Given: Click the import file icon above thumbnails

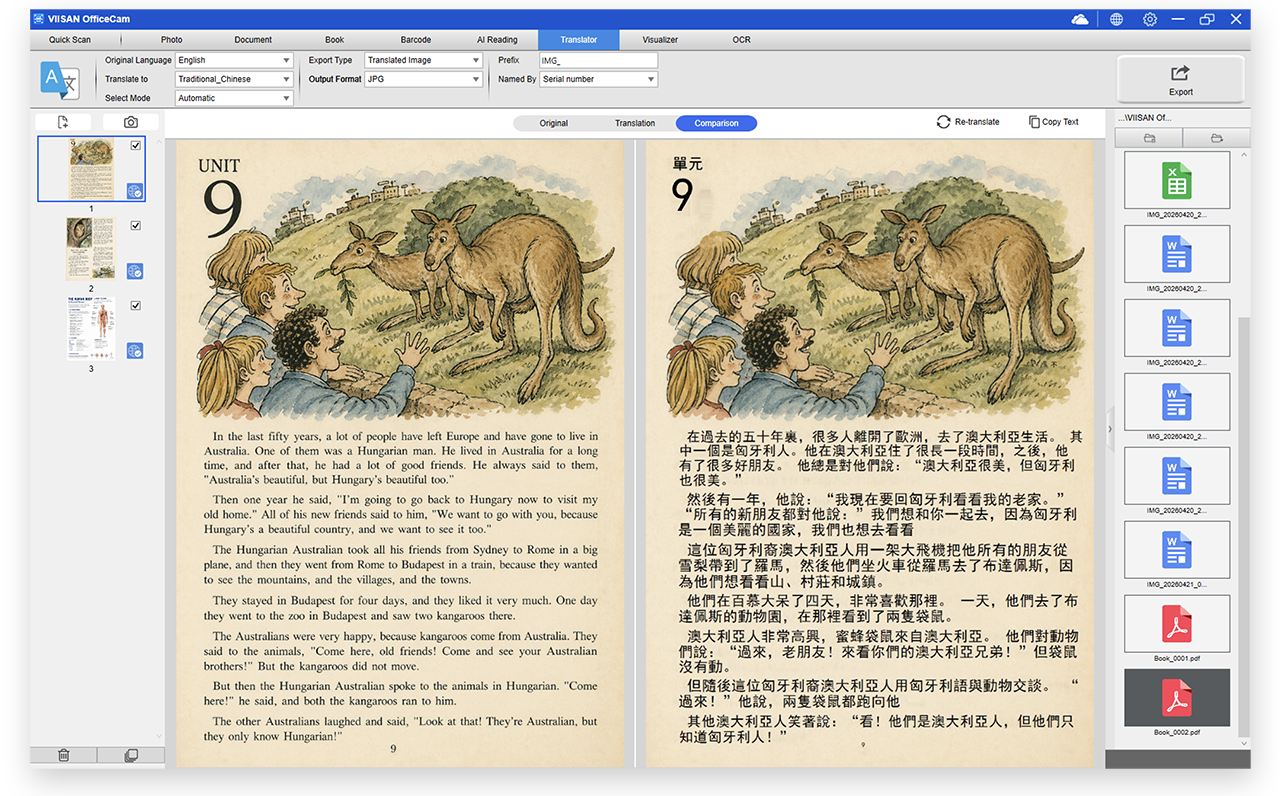Looking at the screenshot, I should [x=63, y=122].
